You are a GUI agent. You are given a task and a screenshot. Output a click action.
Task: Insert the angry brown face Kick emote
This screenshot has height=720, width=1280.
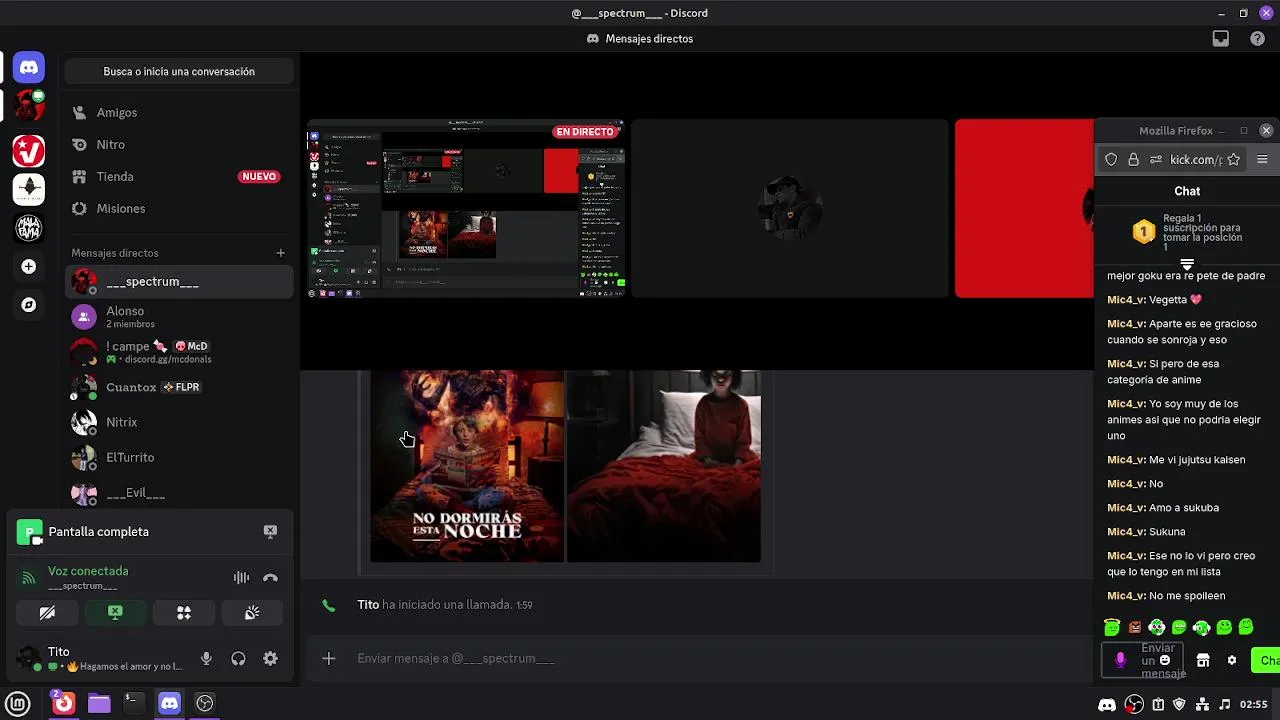pos(1135,628)
